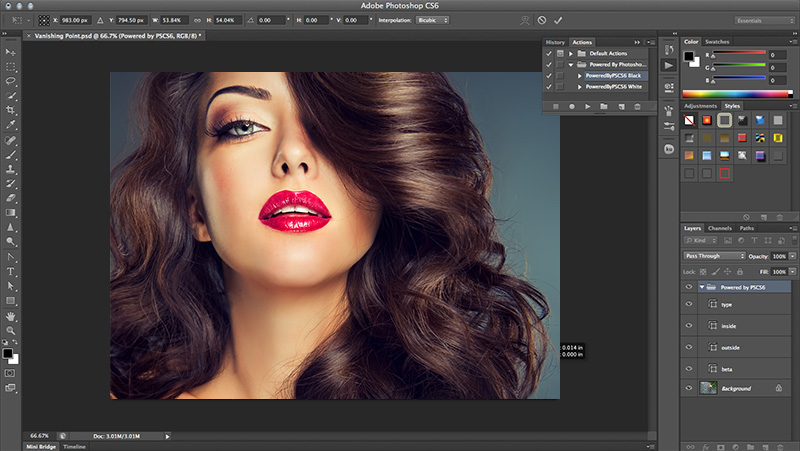Collapse the Powered By Photoshop set
The height and width of the screenshot is (451, 800).
[571, 64]
